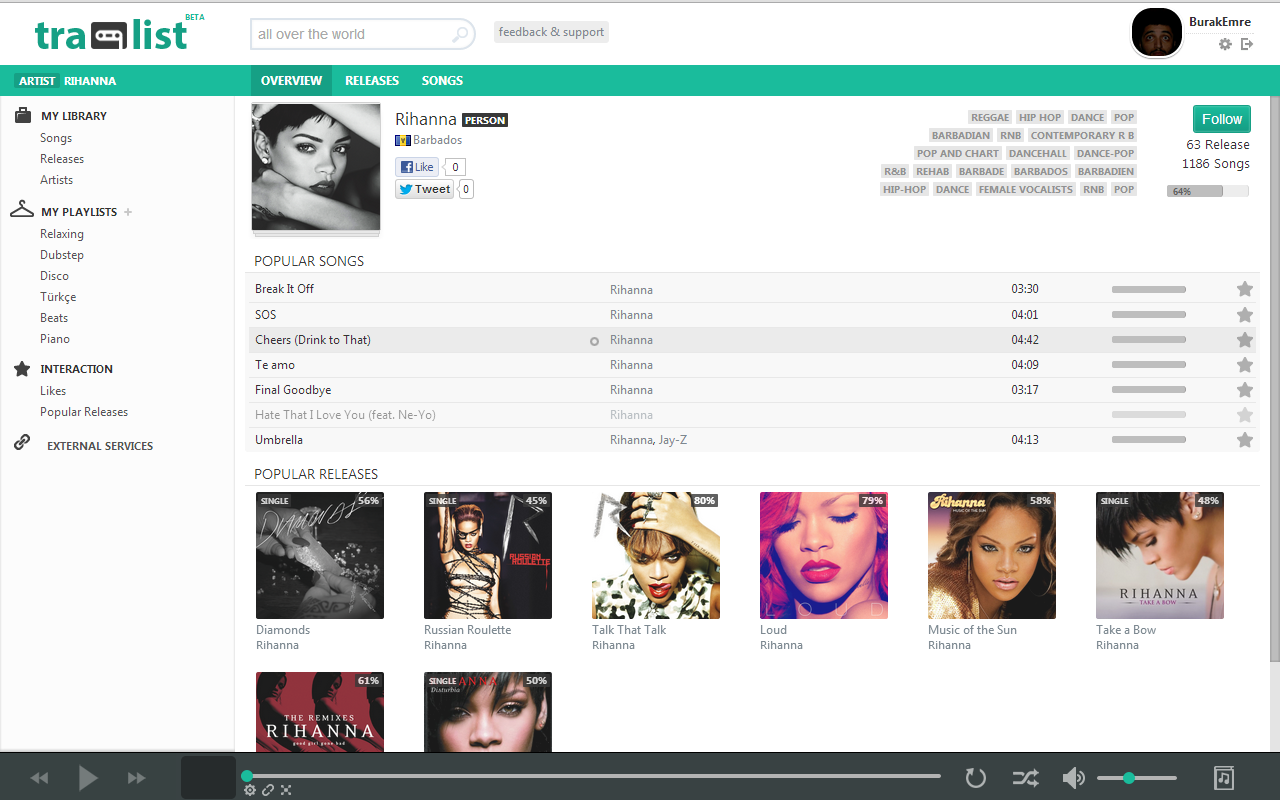The height and width of the screenshot is (800, 1280).
Task: Open the Disco playlist
Action: click(55, 276)
